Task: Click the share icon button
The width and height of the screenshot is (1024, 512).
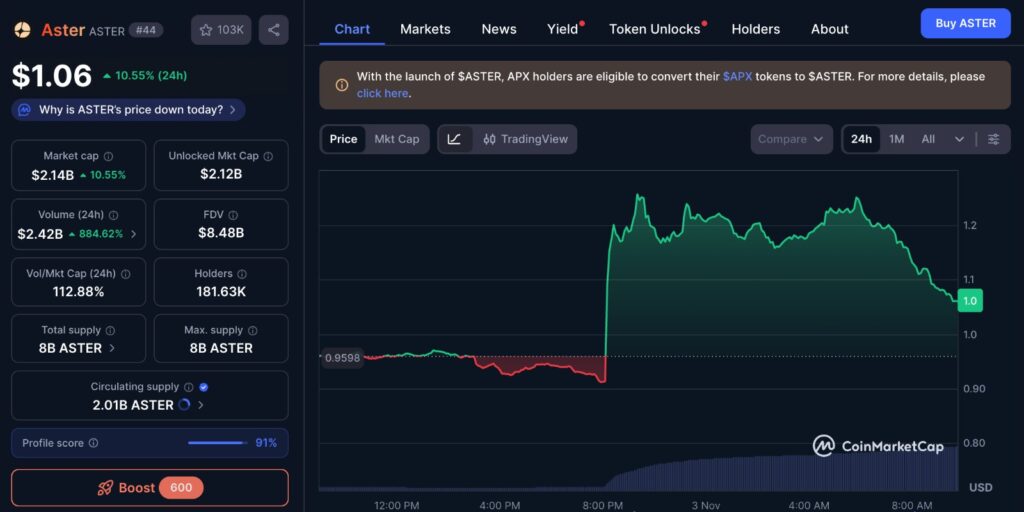Action: [x=274, y=30]
